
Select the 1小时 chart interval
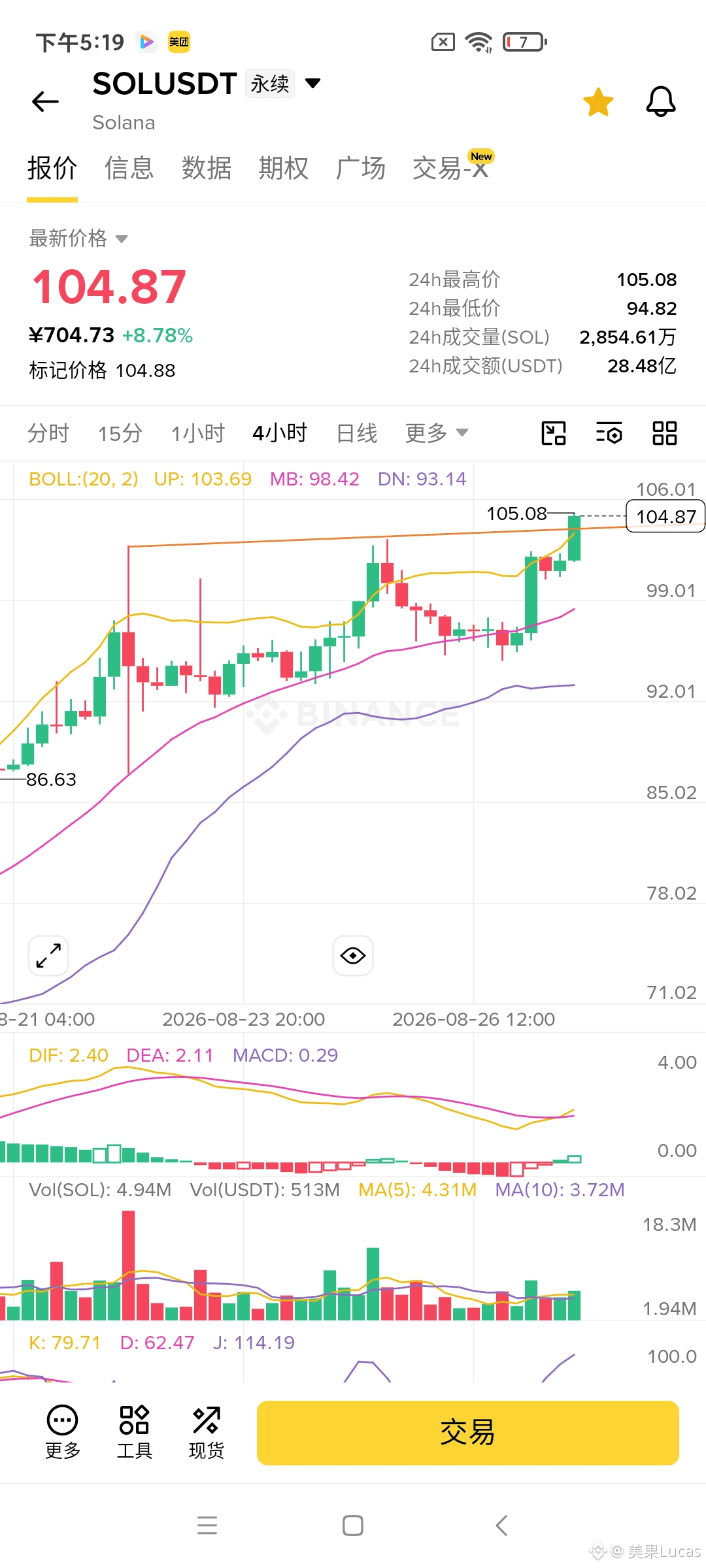pyautogui.click(x=198, y=433)
